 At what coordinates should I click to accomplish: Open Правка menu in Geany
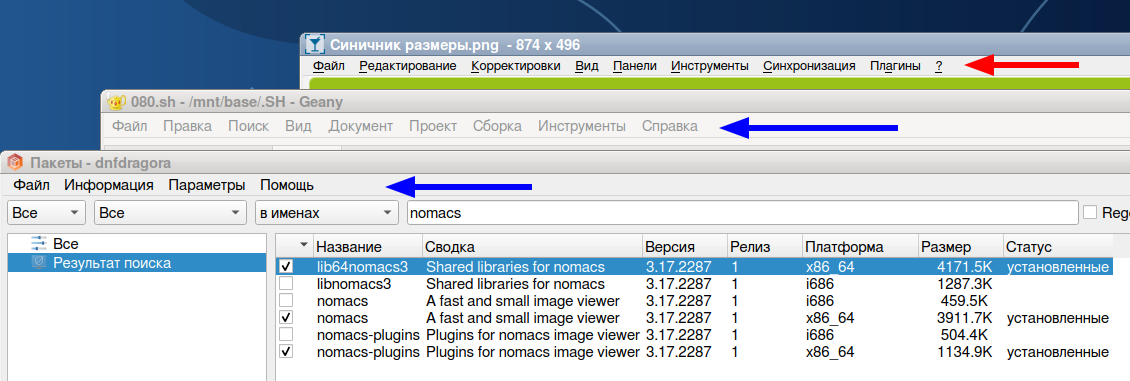pos(187,126)
